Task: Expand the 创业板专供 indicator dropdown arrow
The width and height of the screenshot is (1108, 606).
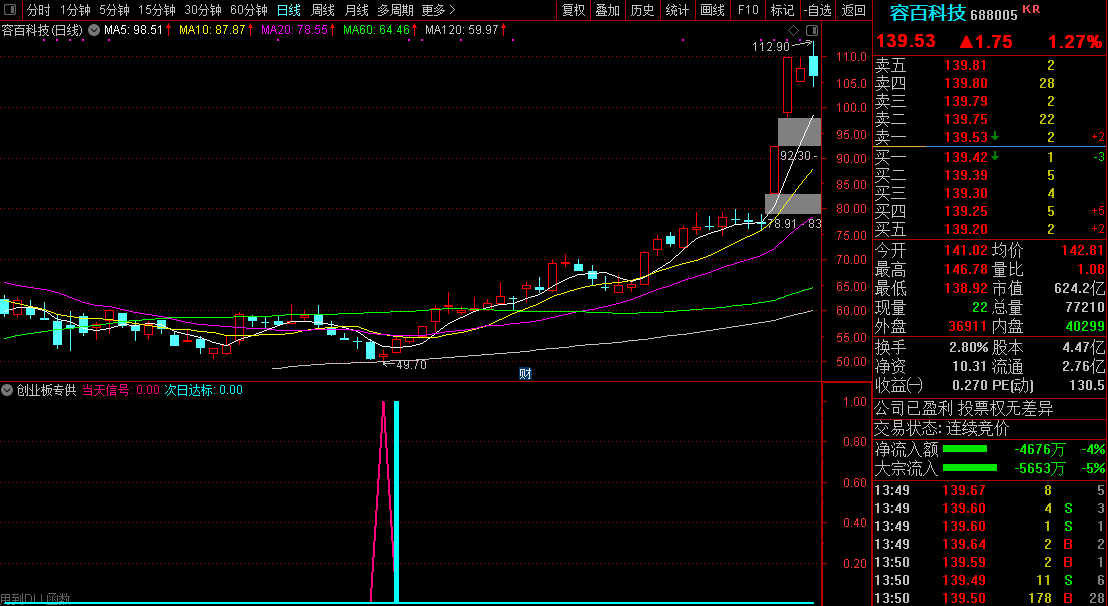Action: point(8,391)
